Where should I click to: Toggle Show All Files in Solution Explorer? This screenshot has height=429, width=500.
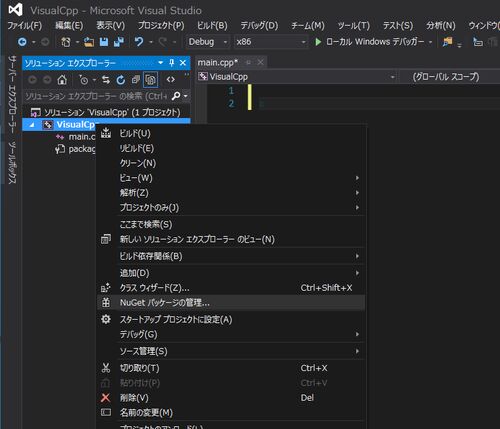(150, 80)
